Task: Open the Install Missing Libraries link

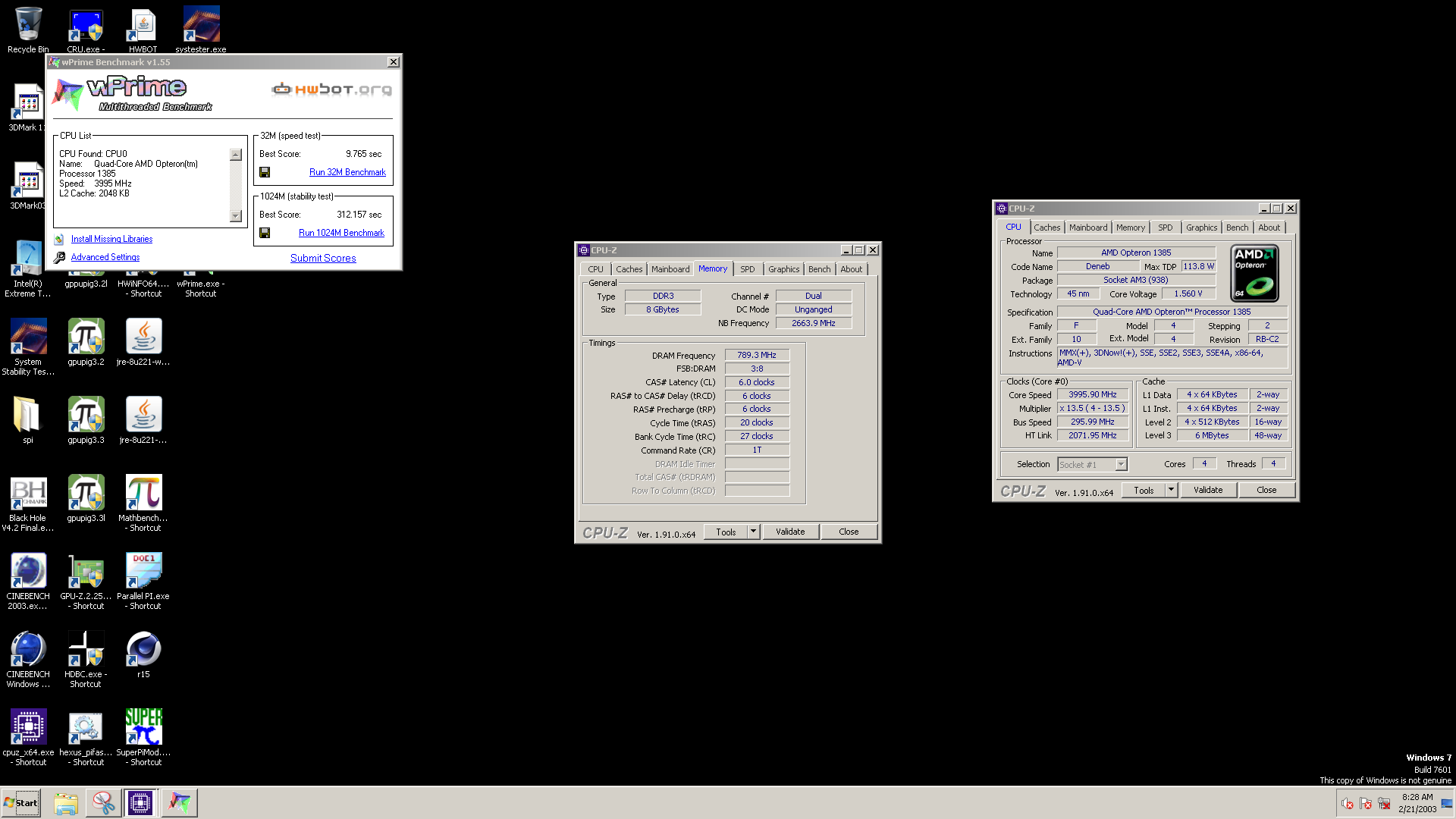Action: click(111, 239)
